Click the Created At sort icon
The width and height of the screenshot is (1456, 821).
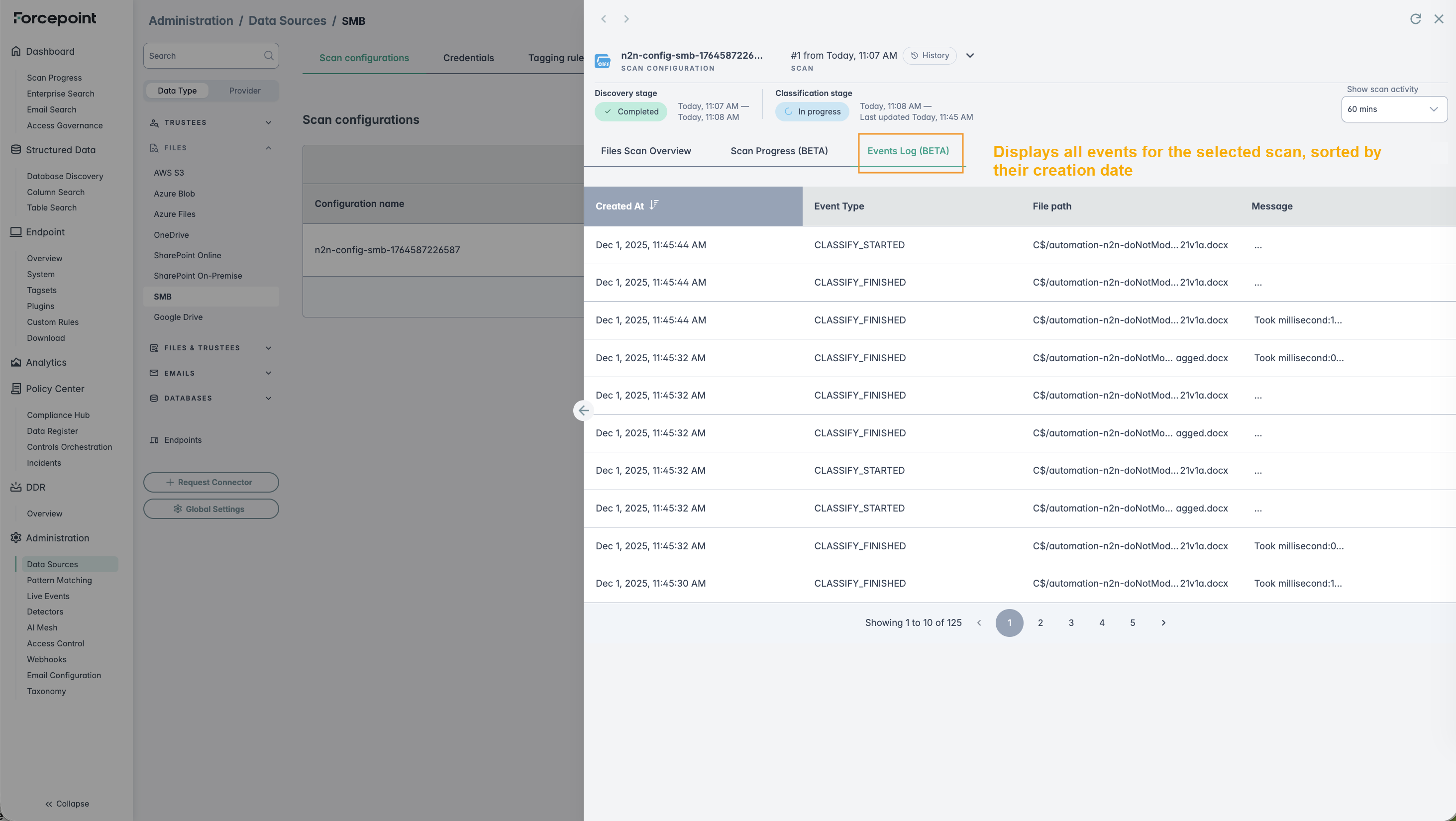tap(654, 205)
